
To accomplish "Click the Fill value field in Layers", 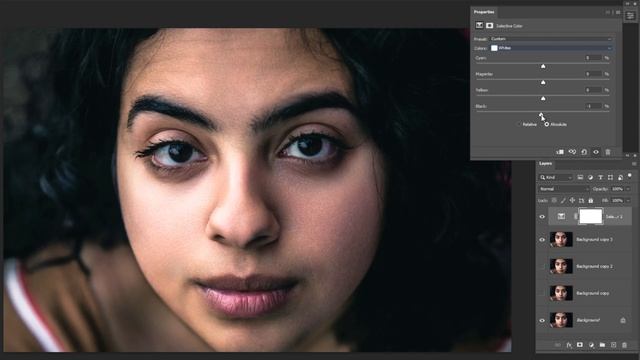I will point(617,200).
